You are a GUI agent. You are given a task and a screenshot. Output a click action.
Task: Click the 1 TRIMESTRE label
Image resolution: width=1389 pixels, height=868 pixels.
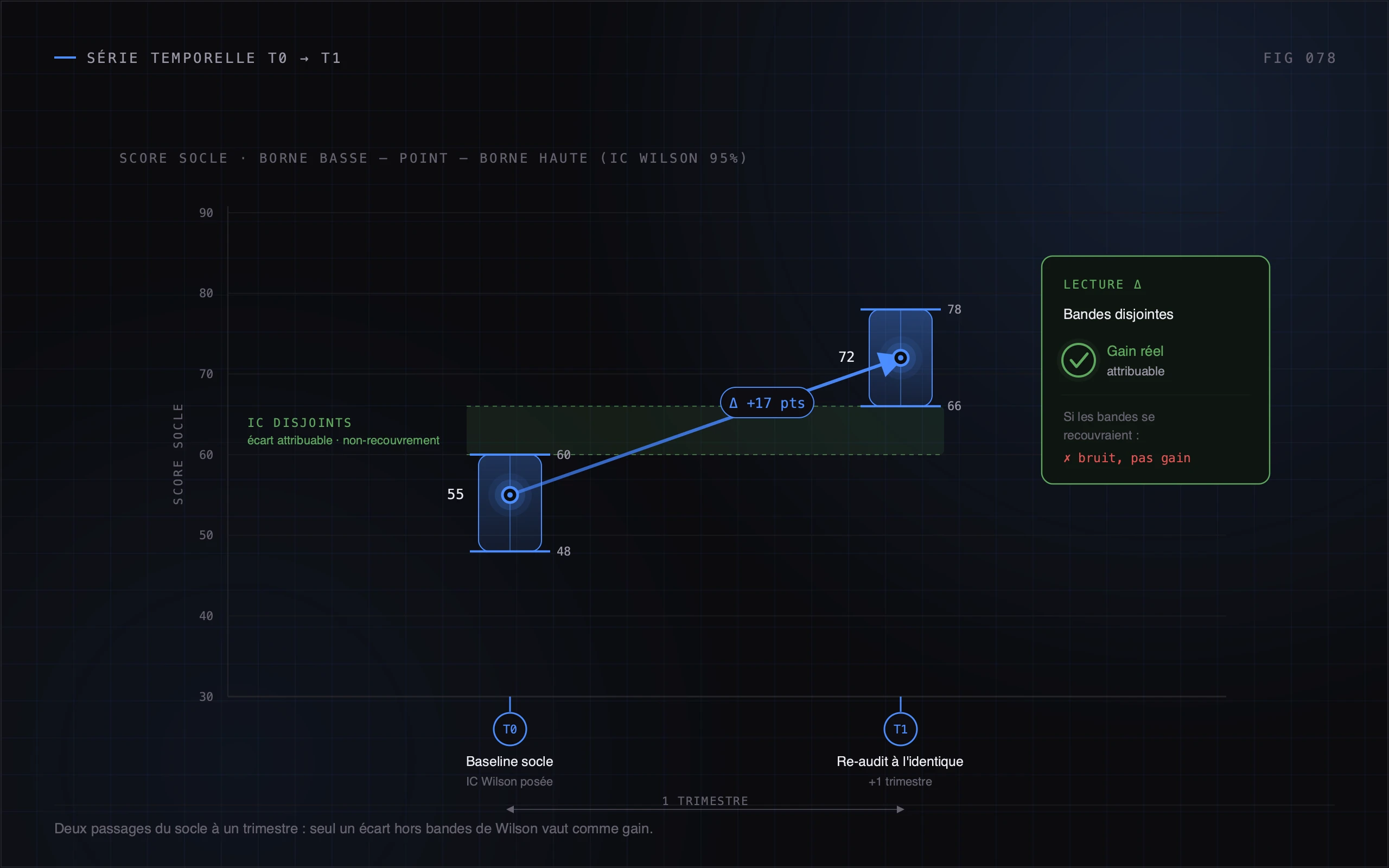click(705, 801)
